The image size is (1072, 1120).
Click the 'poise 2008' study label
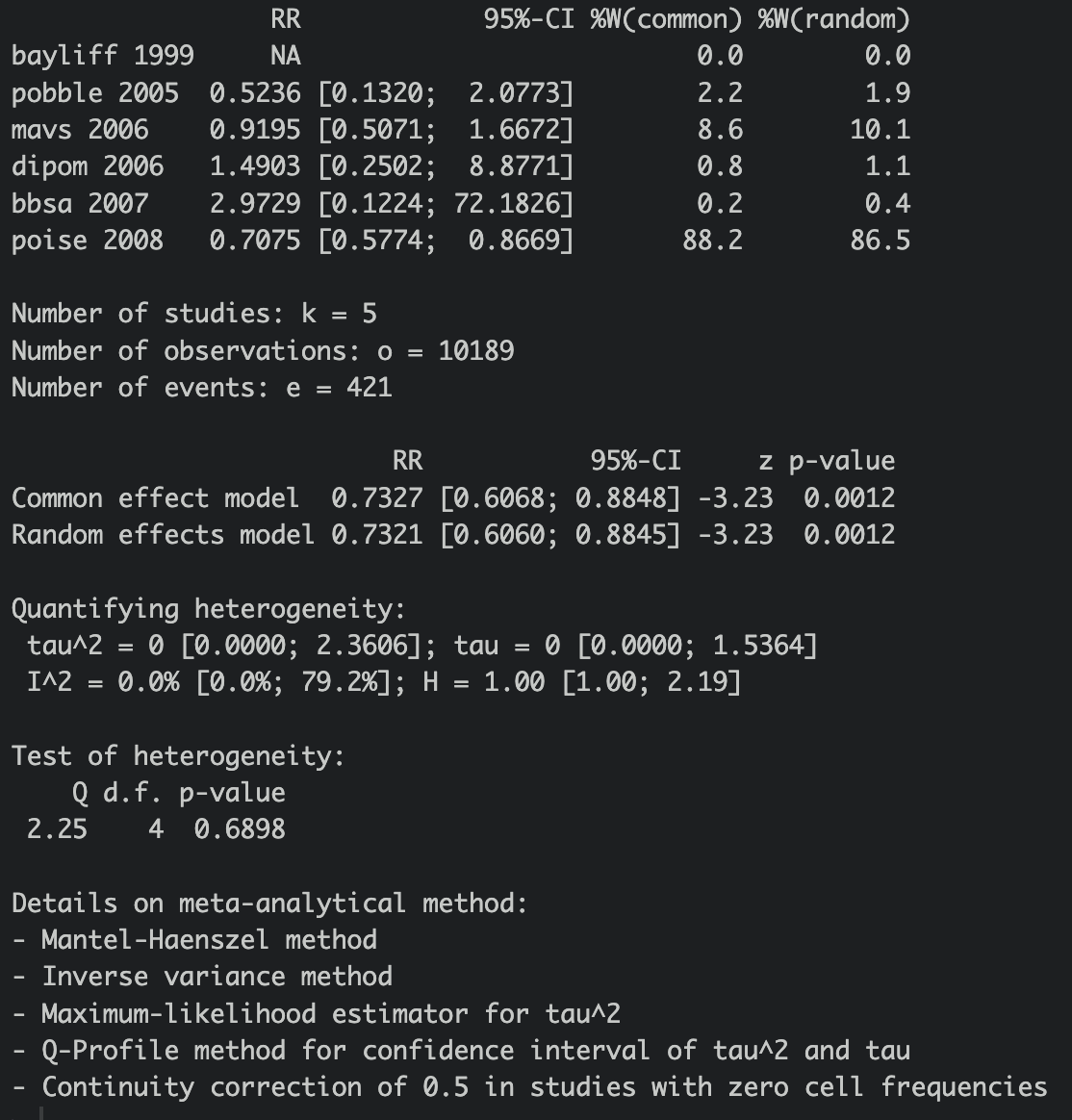(88, 240)
